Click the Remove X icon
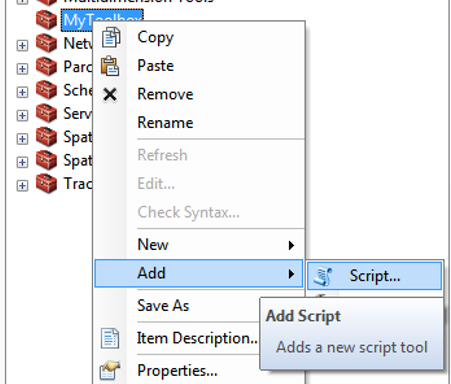This screenshot has height=384, width=451. 110,94
